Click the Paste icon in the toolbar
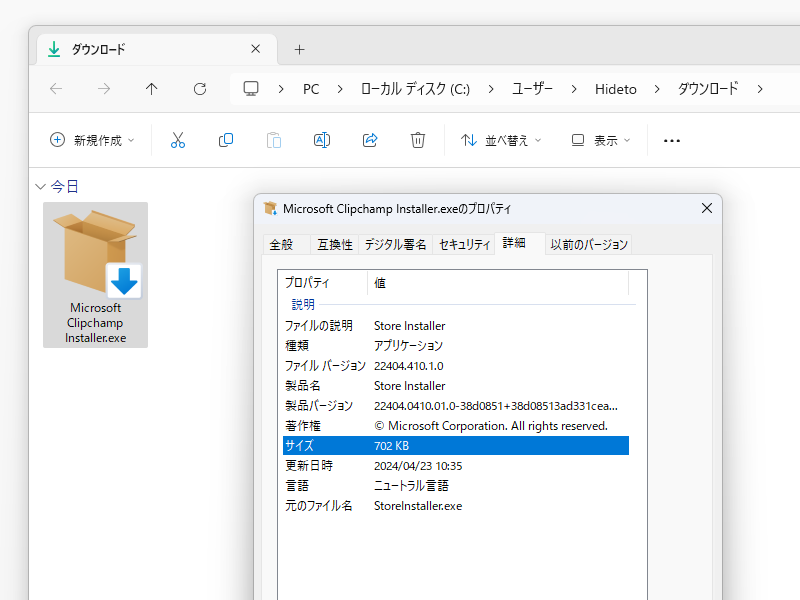The width and height of the screenshot is (800, 600). pyautogui.click(x=273, y=140)
